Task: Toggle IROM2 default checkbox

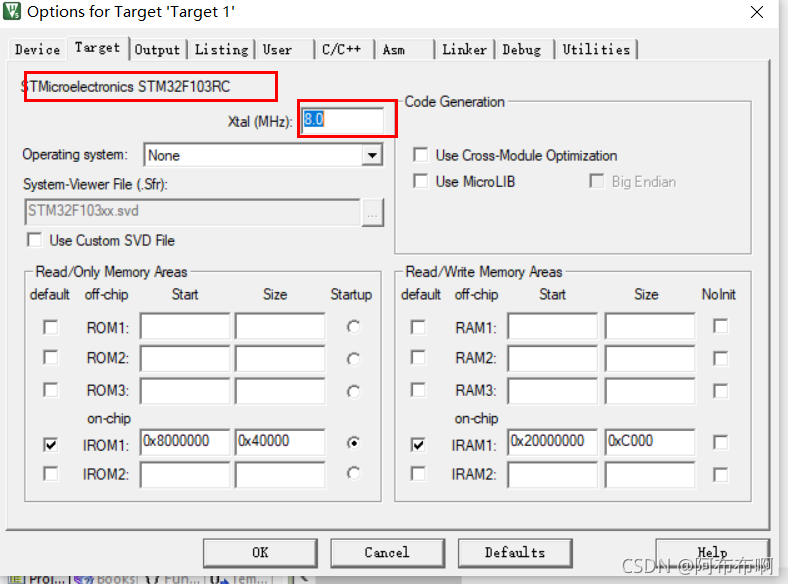Action: (51, 474)
